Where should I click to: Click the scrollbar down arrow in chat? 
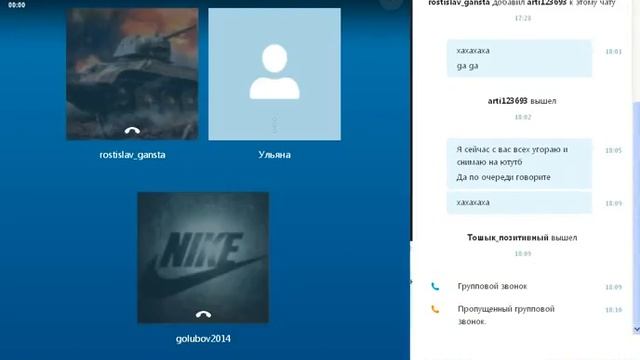(x=636, y=329)
